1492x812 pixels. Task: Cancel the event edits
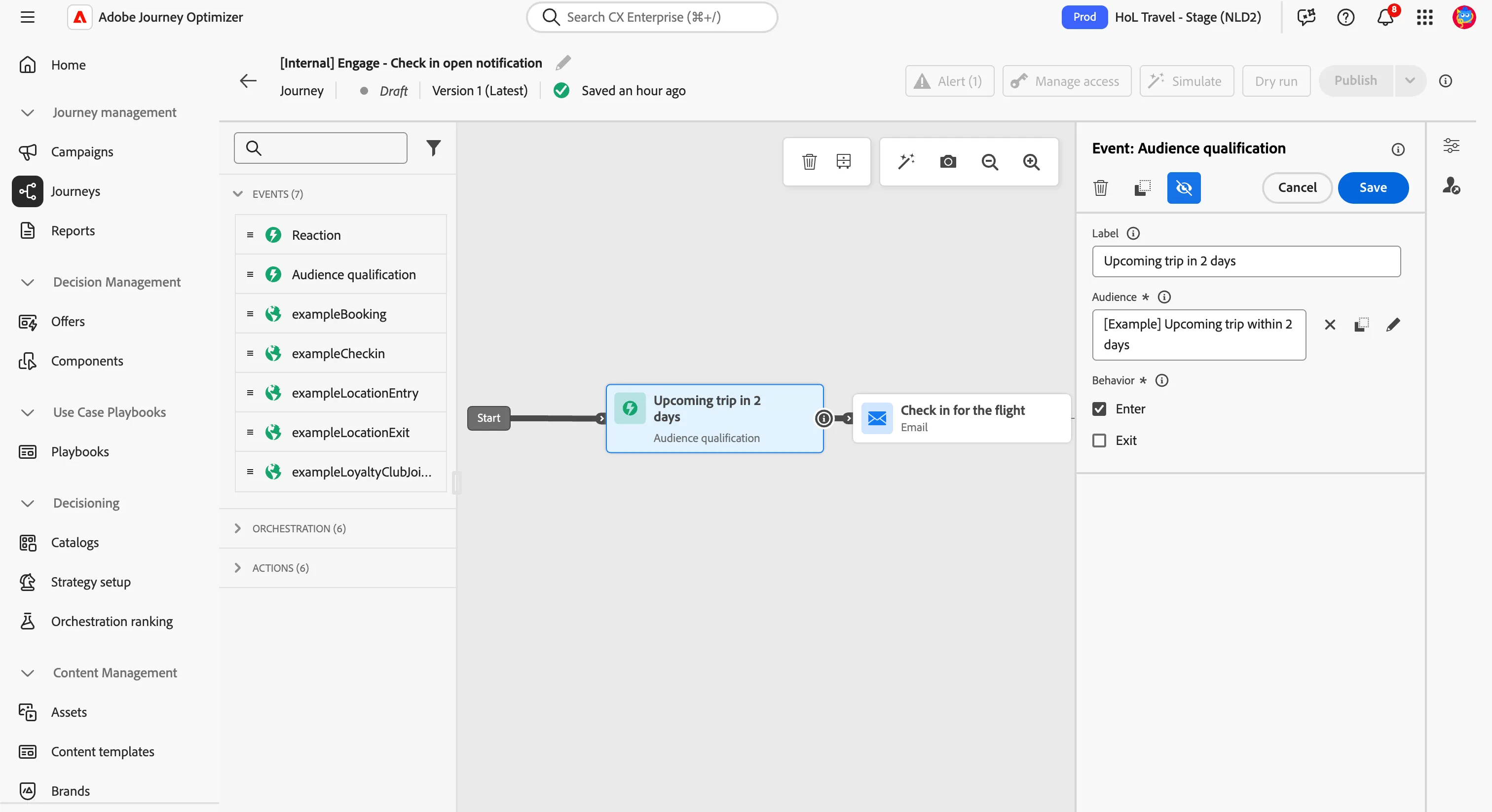[x=1297, y=187]
